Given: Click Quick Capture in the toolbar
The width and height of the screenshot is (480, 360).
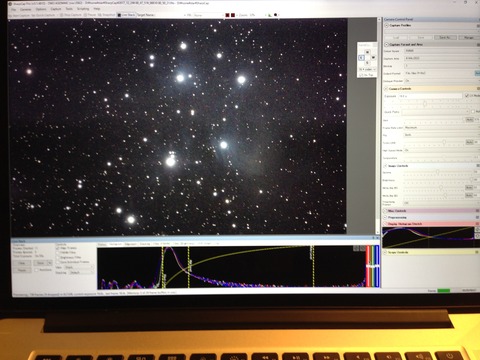Looking at the screenshot, I should 44,15.
